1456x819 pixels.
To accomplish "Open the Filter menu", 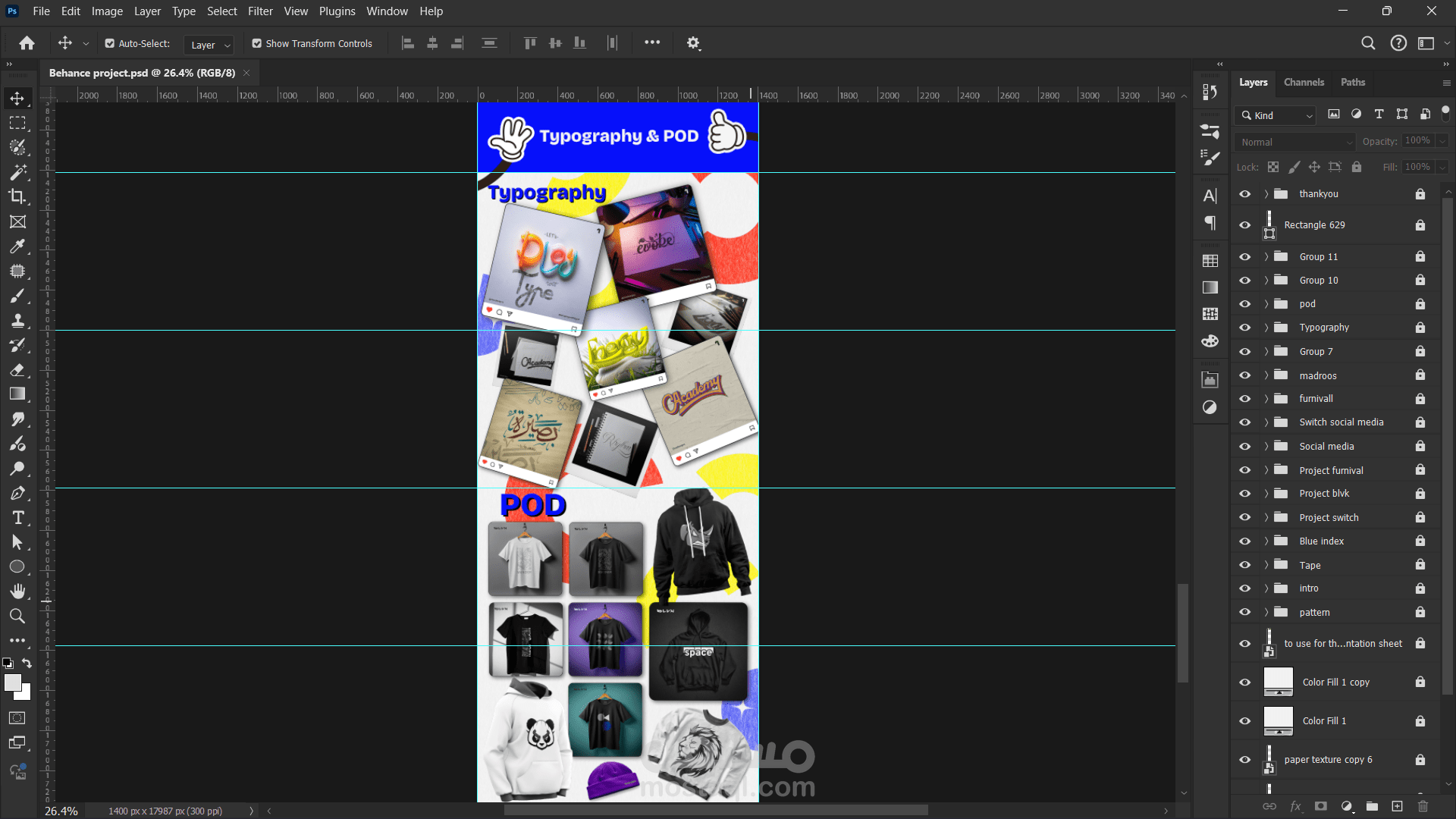I will (260, 11).
